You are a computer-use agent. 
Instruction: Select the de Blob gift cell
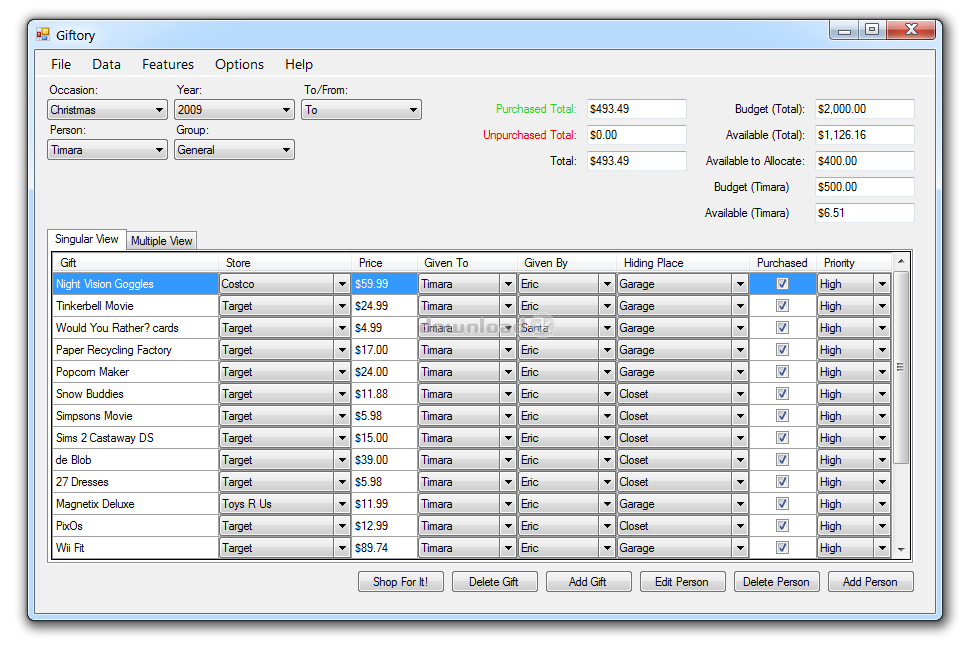[x=135, y=460]
